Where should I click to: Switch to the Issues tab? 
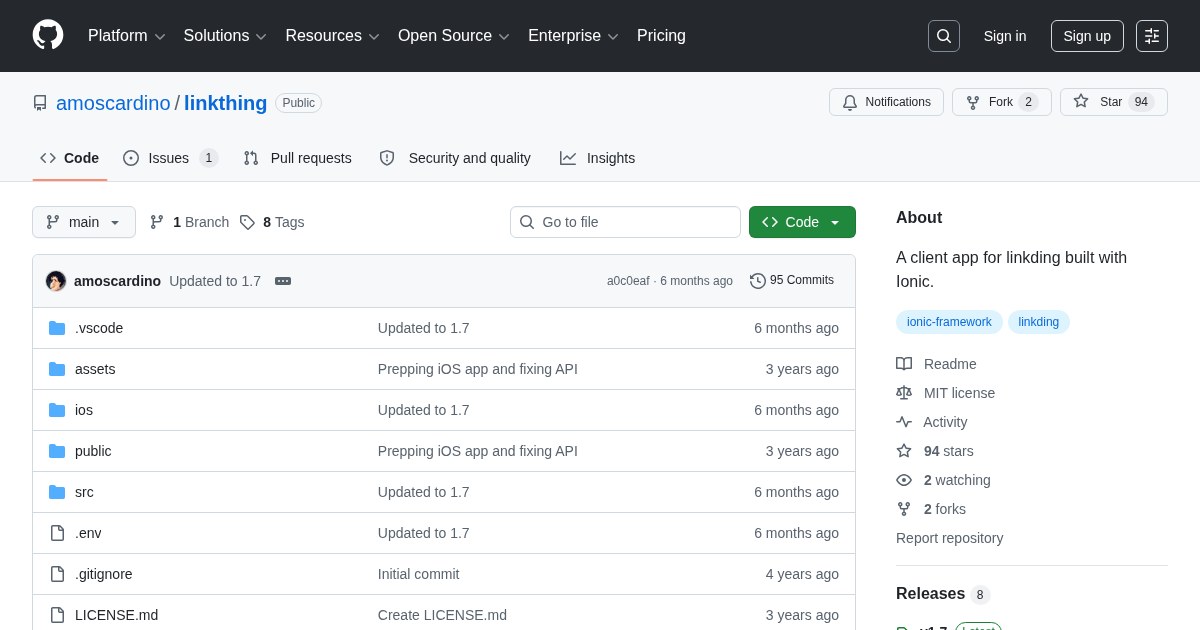(x=170, y=158)
